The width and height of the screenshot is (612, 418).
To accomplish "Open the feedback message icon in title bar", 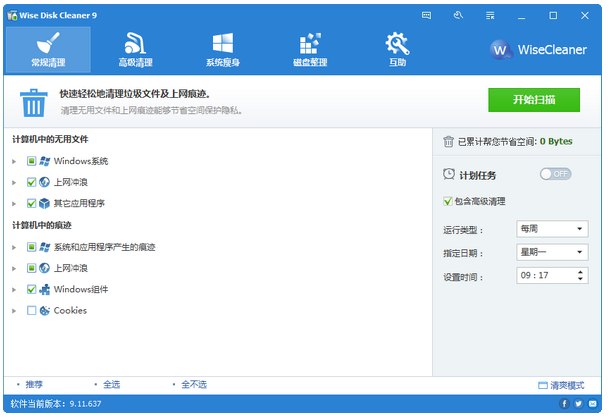I will pyautogui.click(x=427, y=16).
